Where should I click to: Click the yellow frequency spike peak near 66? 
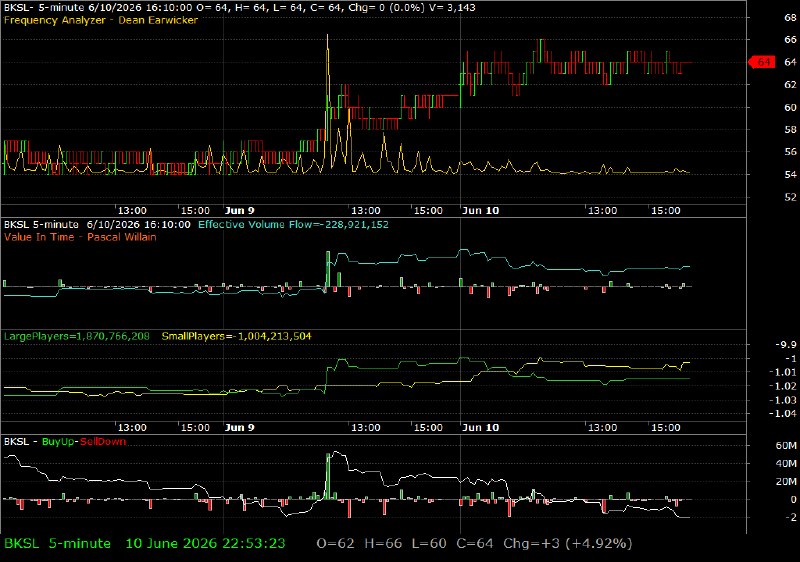[328, 37]
